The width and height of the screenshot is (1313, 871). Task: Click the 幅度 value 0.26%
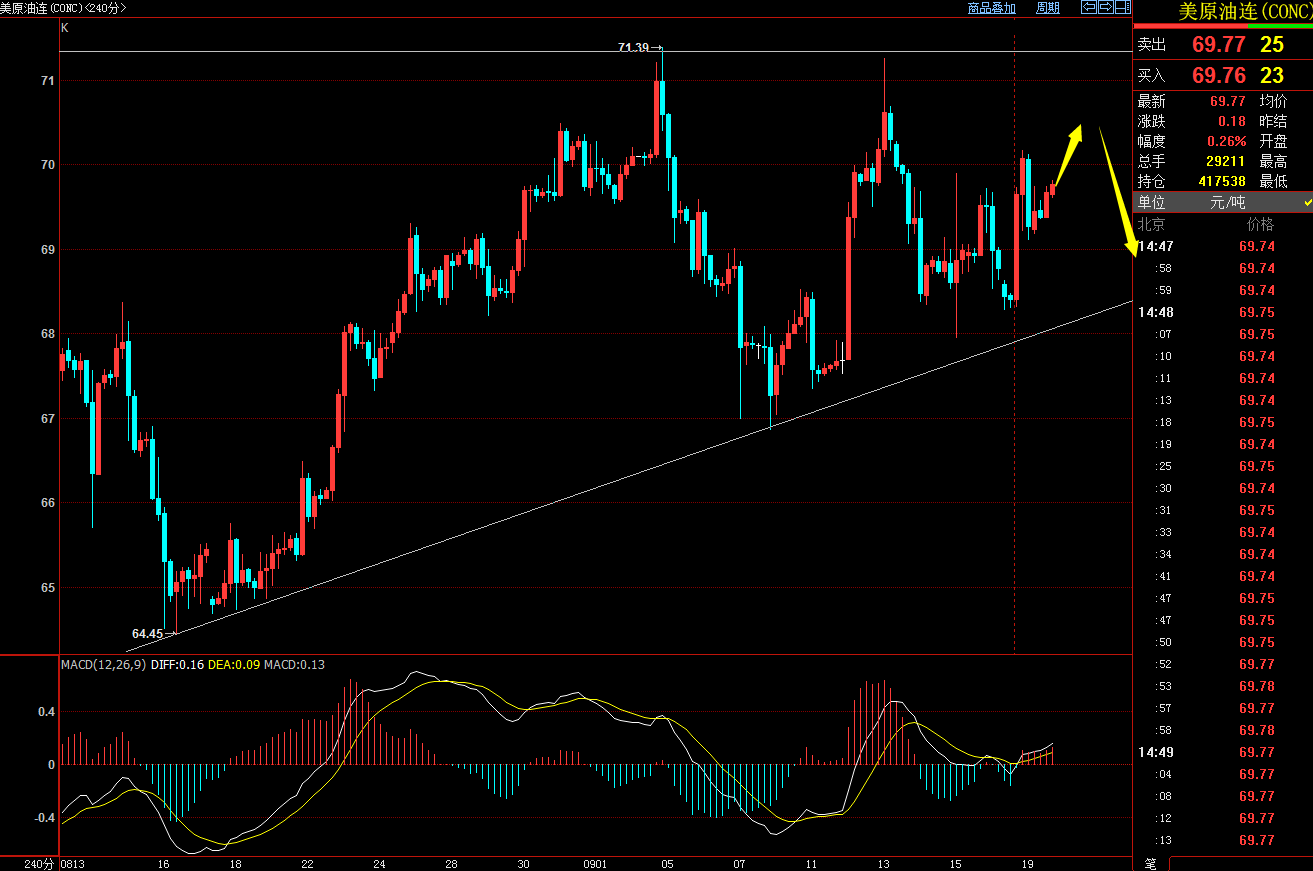(x=1227, y=141)
